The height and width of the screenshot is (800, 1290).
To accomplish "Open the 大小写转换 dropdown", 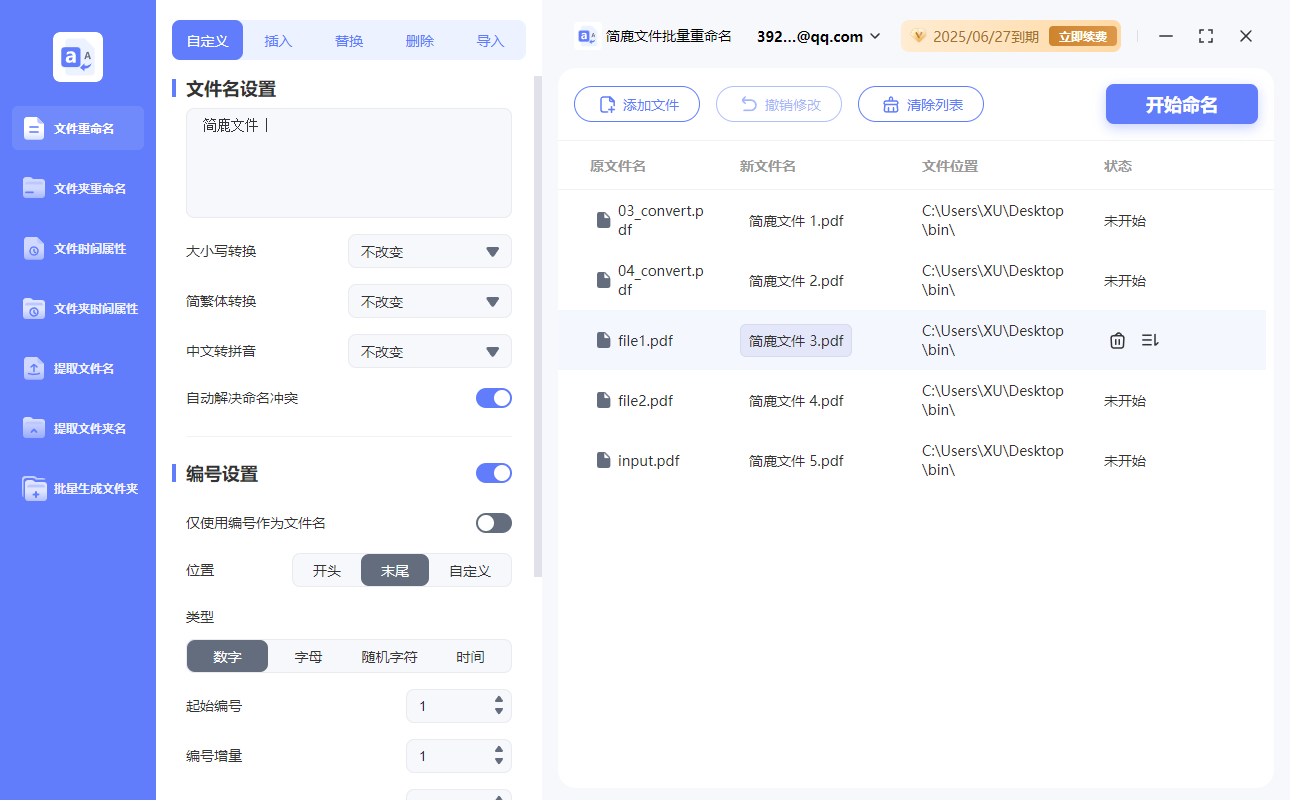I will (429, 251).
